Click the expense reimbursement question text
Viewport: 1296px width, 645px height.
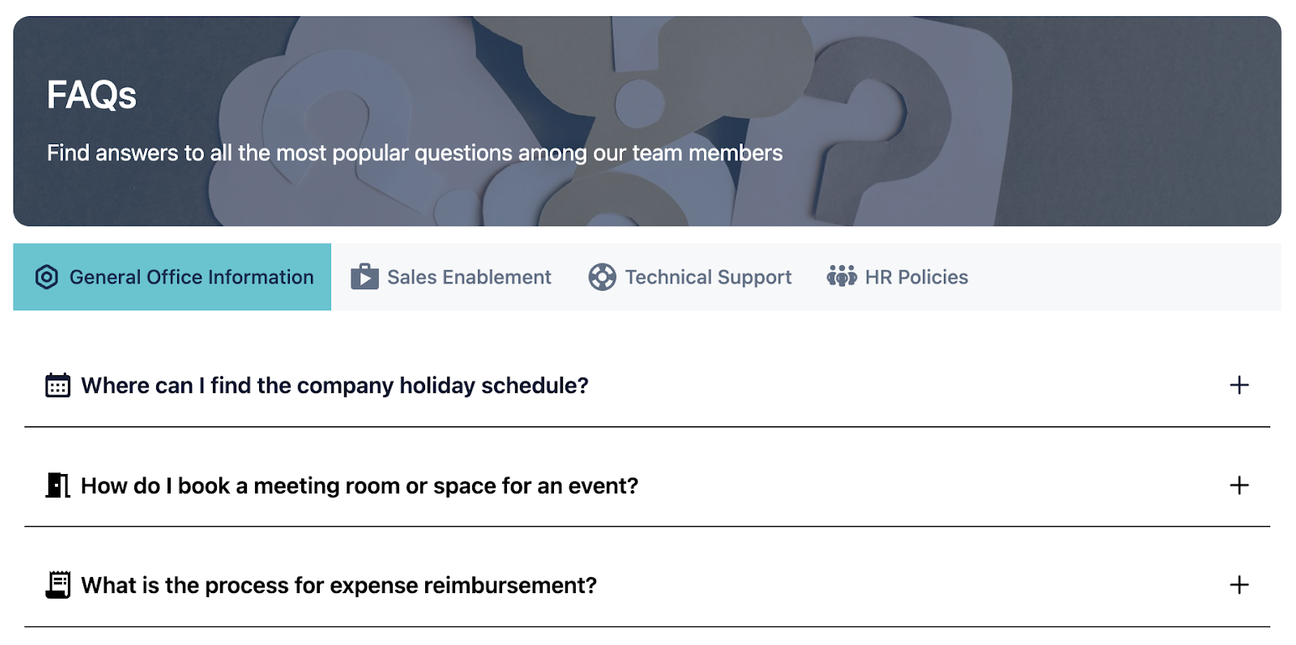(x=338, y=585)
